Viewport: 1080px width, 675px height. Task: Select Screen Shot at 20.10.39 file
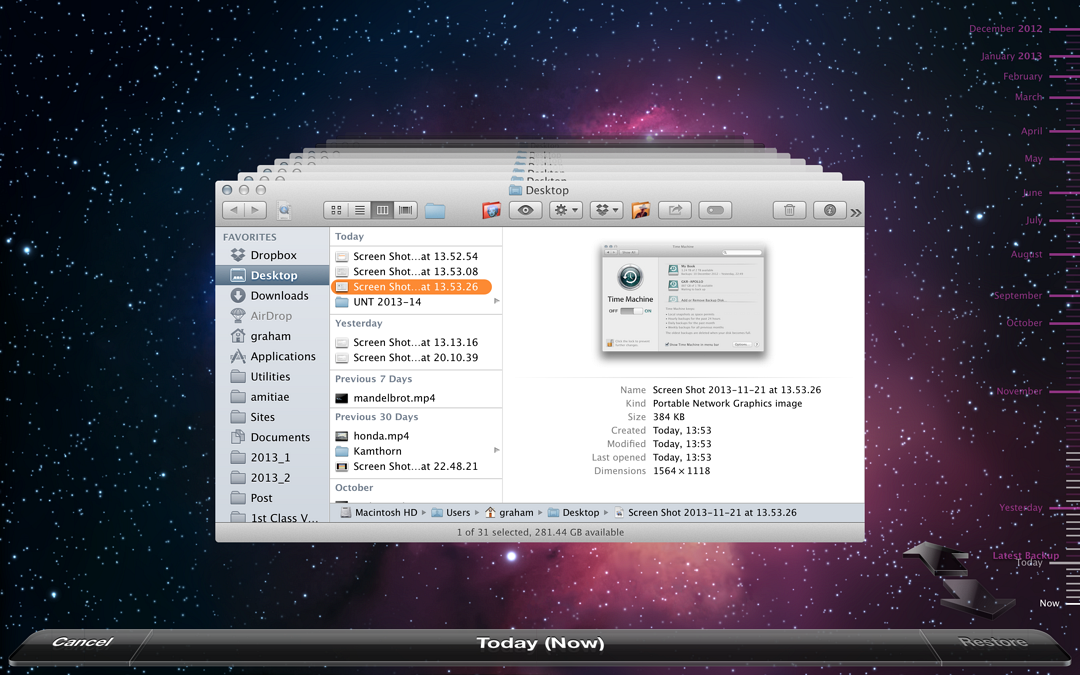pyautogui.click(x=416, y=357)
